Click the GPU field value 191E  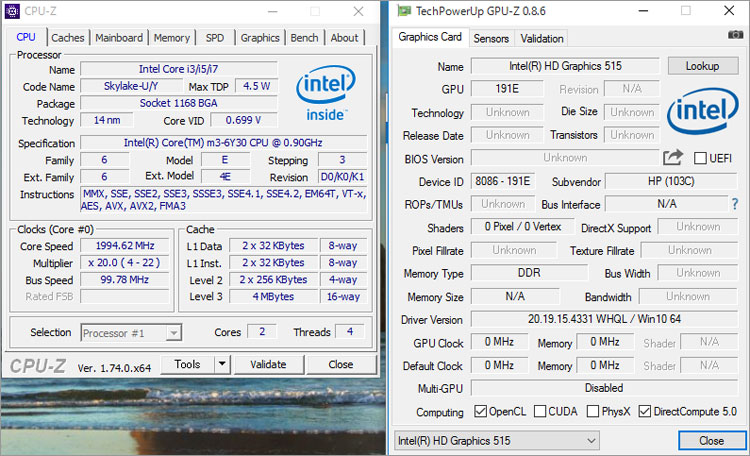coord(507,89)
